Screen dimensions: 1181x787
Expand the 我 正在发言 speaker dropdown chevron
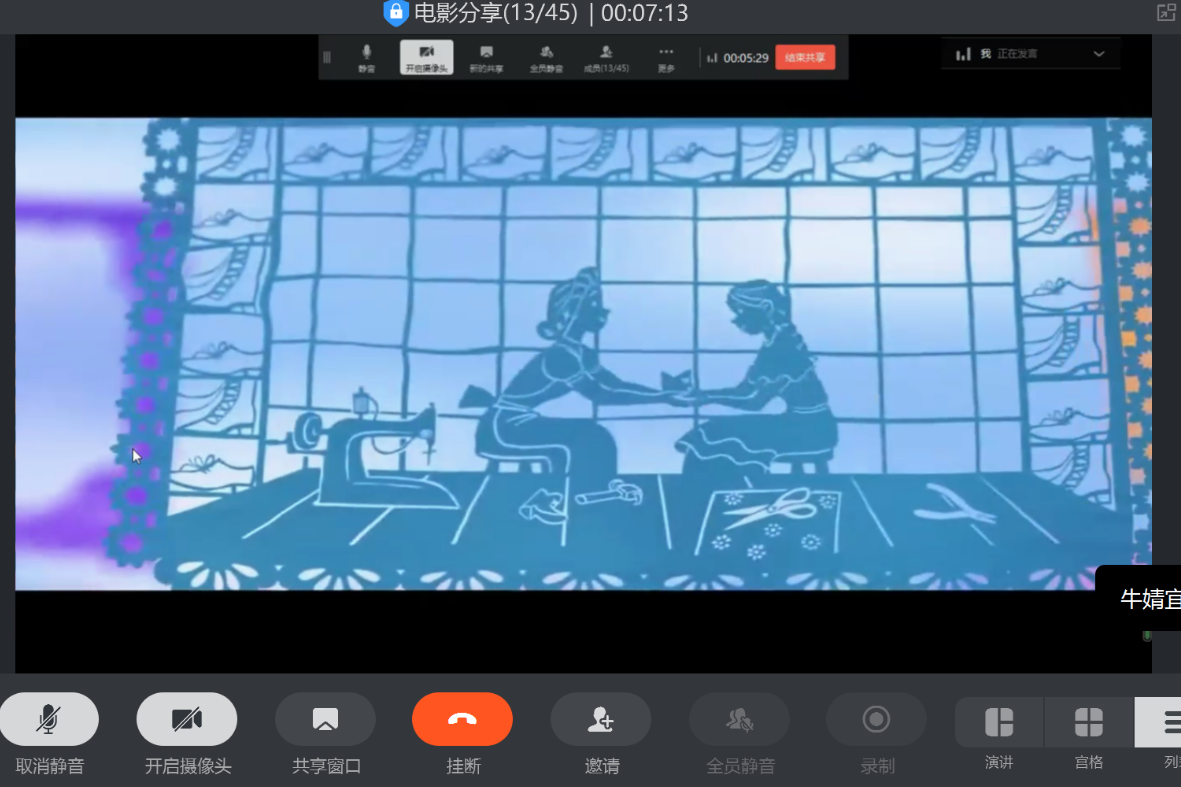click(x=1099, y=54)
